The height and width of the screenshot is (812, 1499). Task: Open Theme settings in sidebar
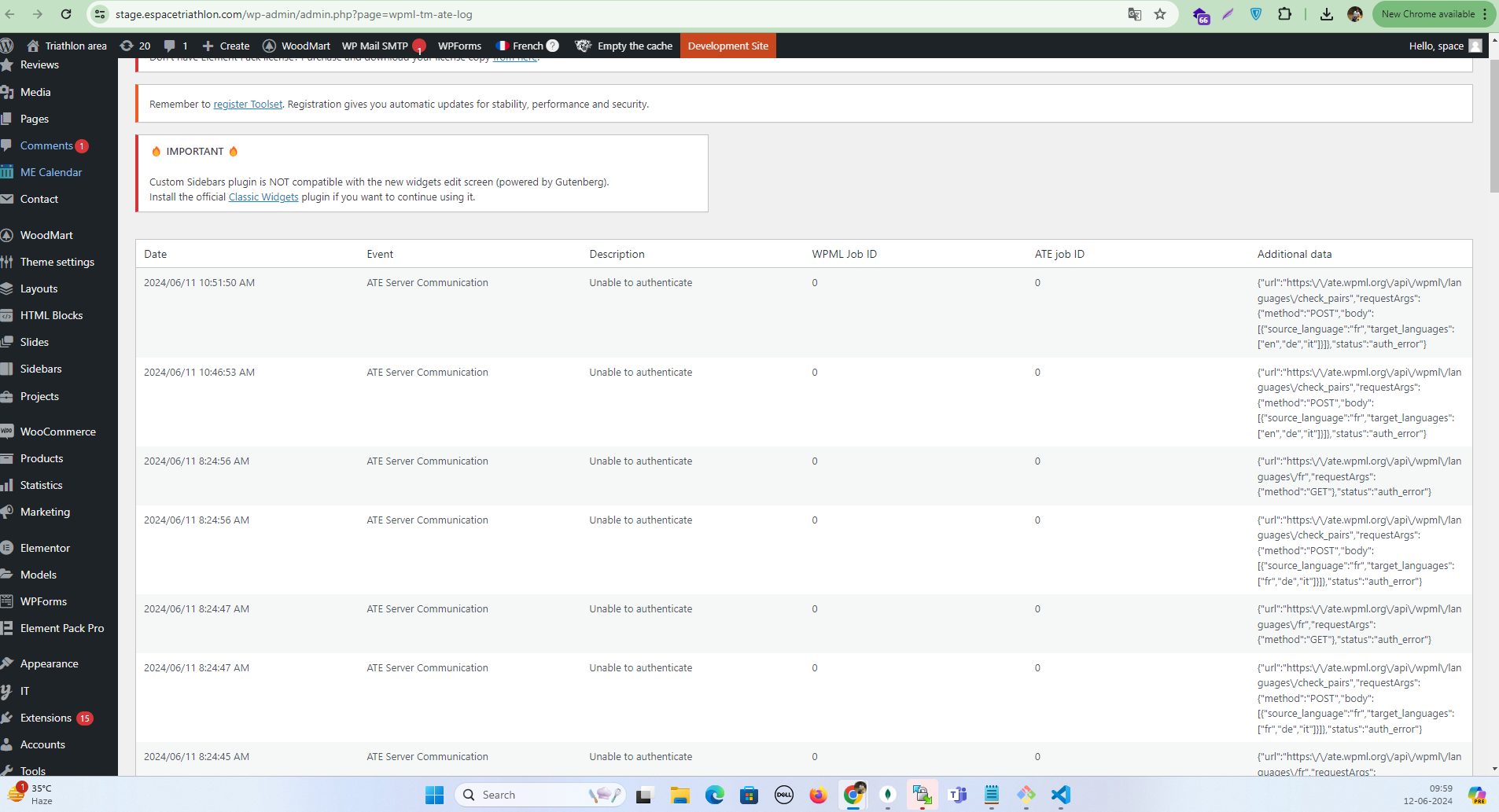(x=57, y=262)
